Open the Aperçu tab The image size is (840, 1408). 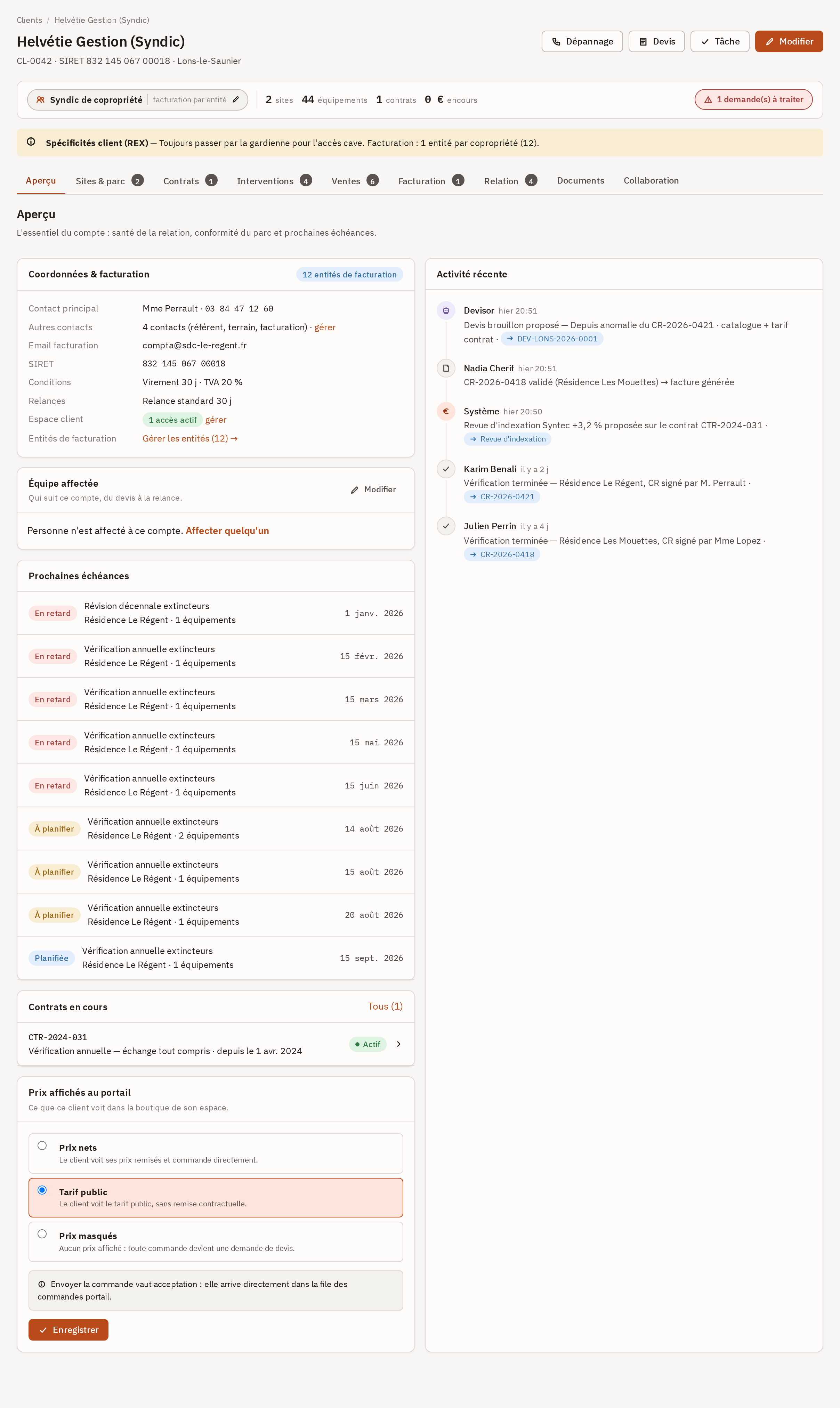(41, 180)
